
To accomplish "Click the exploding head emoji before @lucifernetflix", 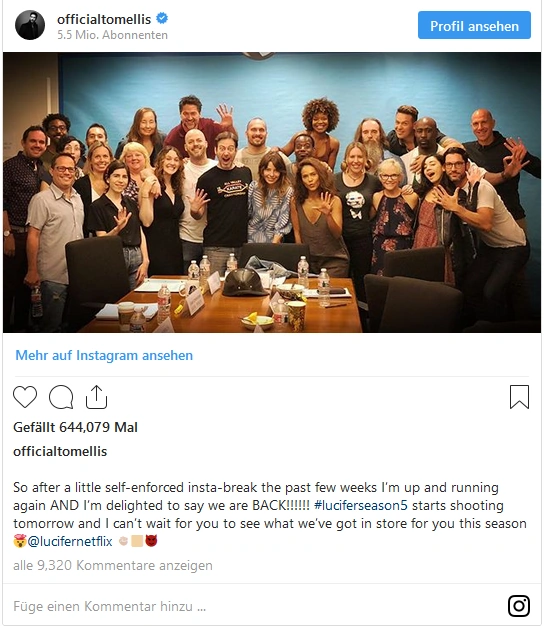I will [20, 541].
